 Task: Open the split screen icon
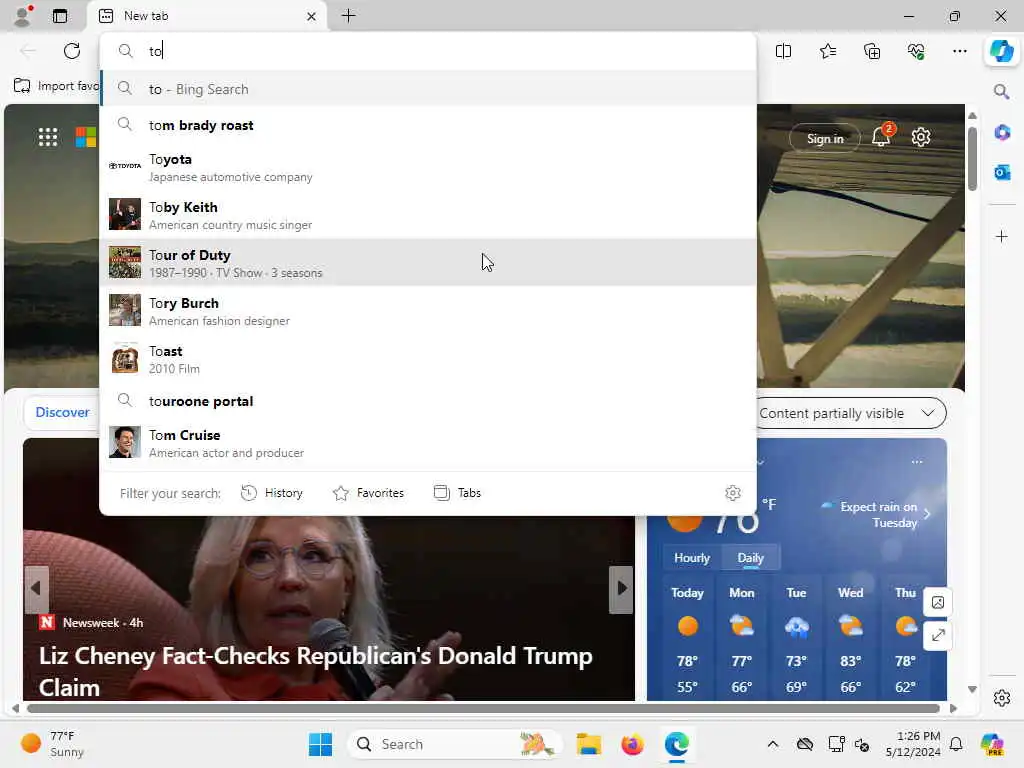(x=783, y=51)
